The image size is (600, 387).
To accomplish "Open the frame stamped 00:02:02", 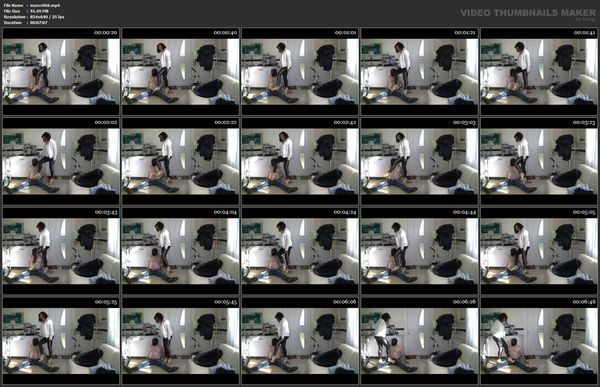I will coord(61,161).
